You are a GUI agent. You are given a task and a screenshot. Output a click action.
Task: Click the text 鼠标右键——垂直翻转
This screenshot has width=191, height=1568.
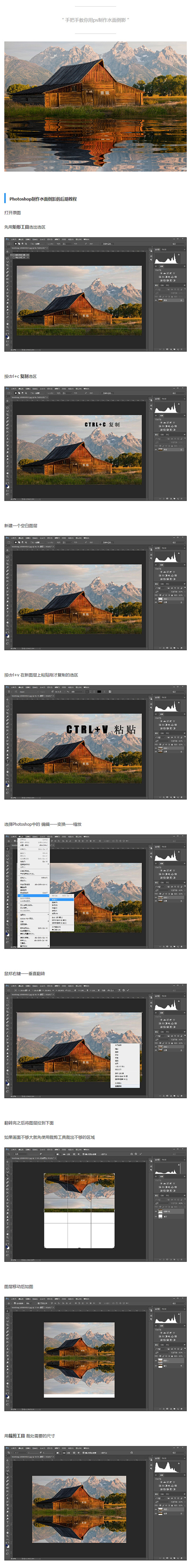click(x=25, y=973)
